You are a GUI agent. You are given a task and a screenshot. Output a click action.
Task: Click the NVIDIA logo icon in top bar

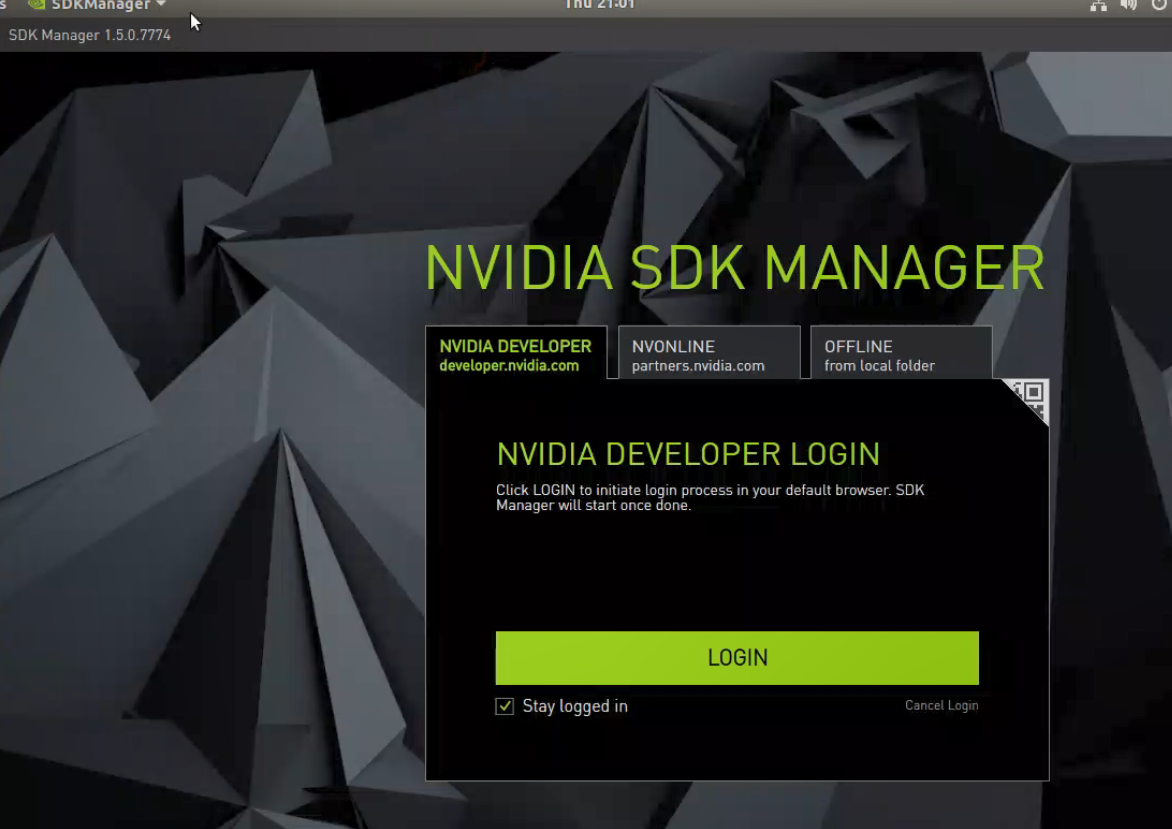coord(36,4)
